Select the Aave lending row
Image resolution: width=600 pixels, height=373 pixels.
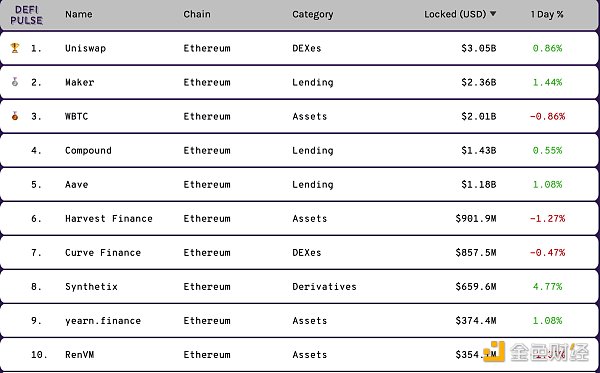coord(299,184)
